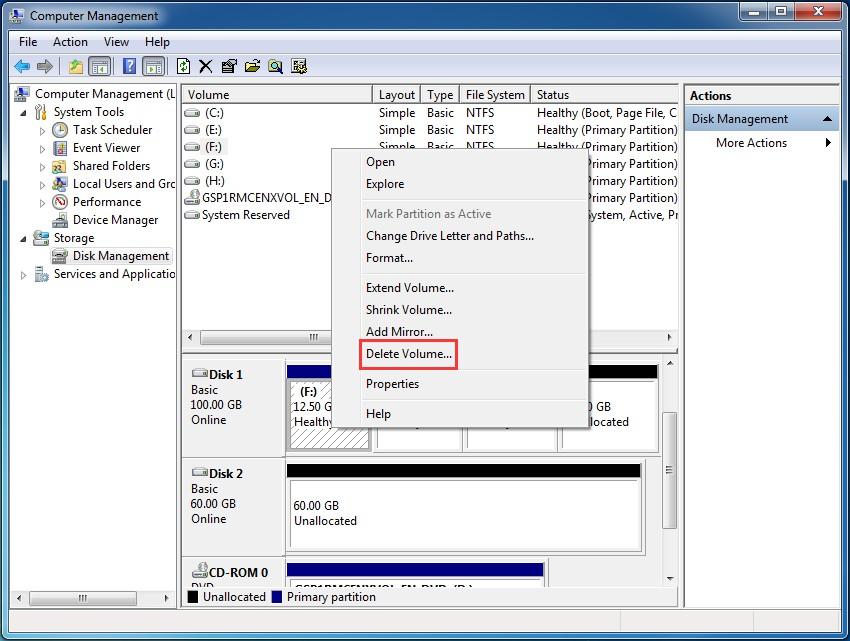The height and width of the screenshot is (641, 850).
Task: Select Disk Management in the tree
Action: tap(121, 256)
